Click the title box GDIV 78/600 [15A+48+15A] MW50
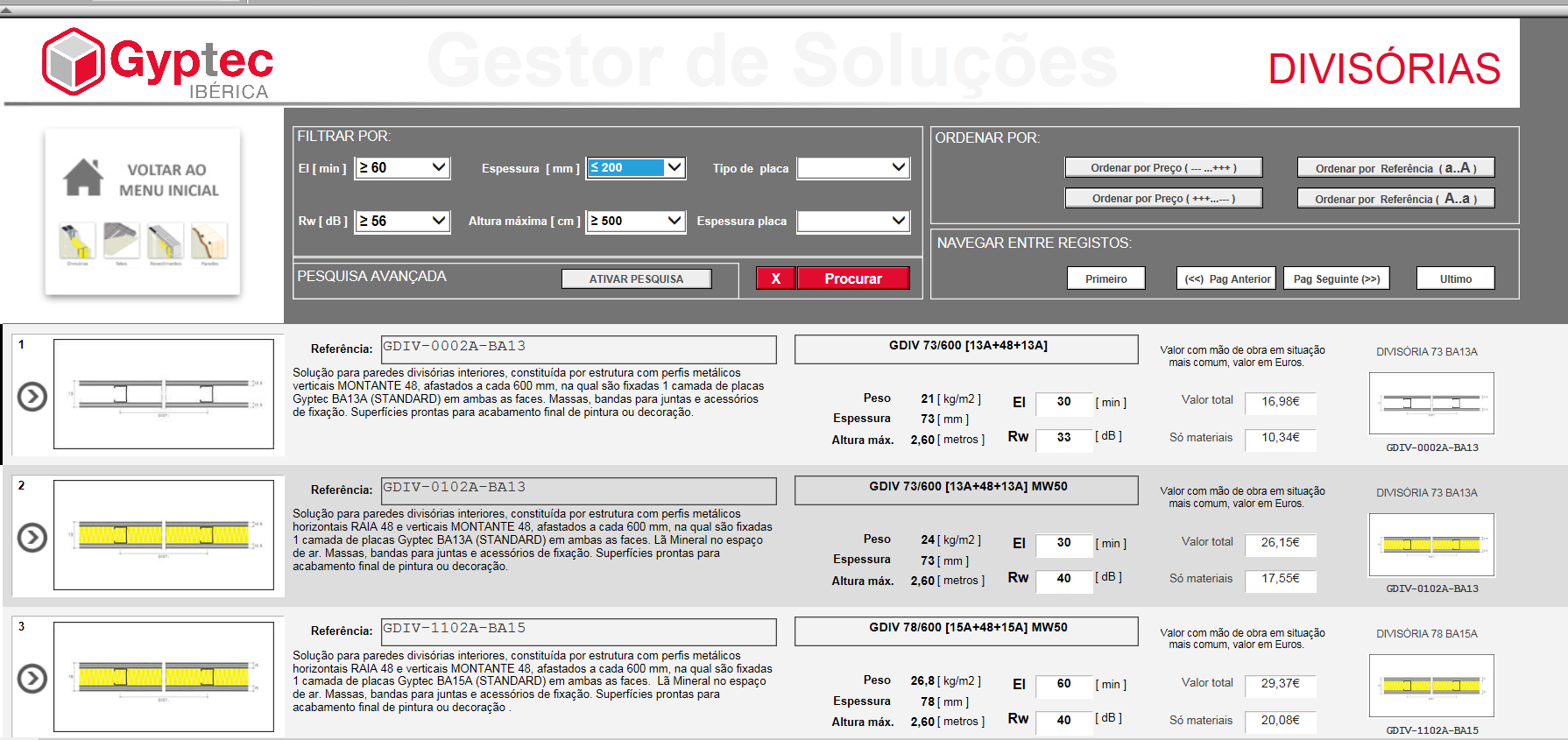The width and height of the screenshot is (1568, 740). pos(966,631)
